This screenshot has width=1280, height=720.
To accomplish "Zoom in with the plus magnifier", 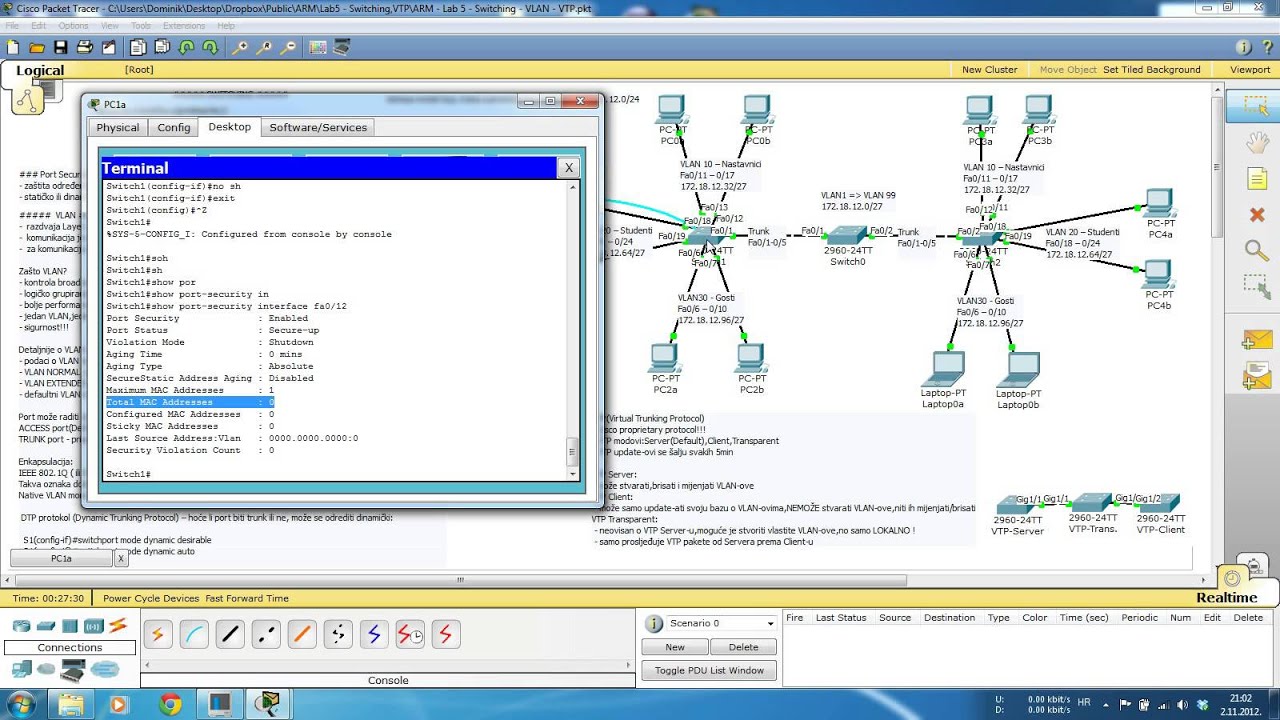I will (x=240, y=47).
